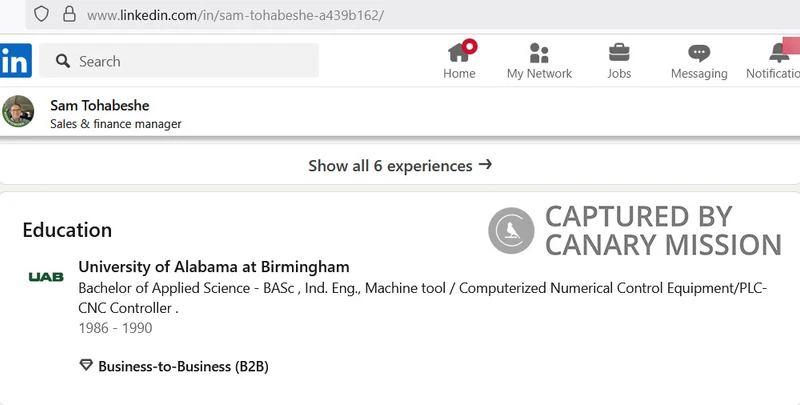
Task: Open the Notifications bell icon
Action: click(779, 53)
